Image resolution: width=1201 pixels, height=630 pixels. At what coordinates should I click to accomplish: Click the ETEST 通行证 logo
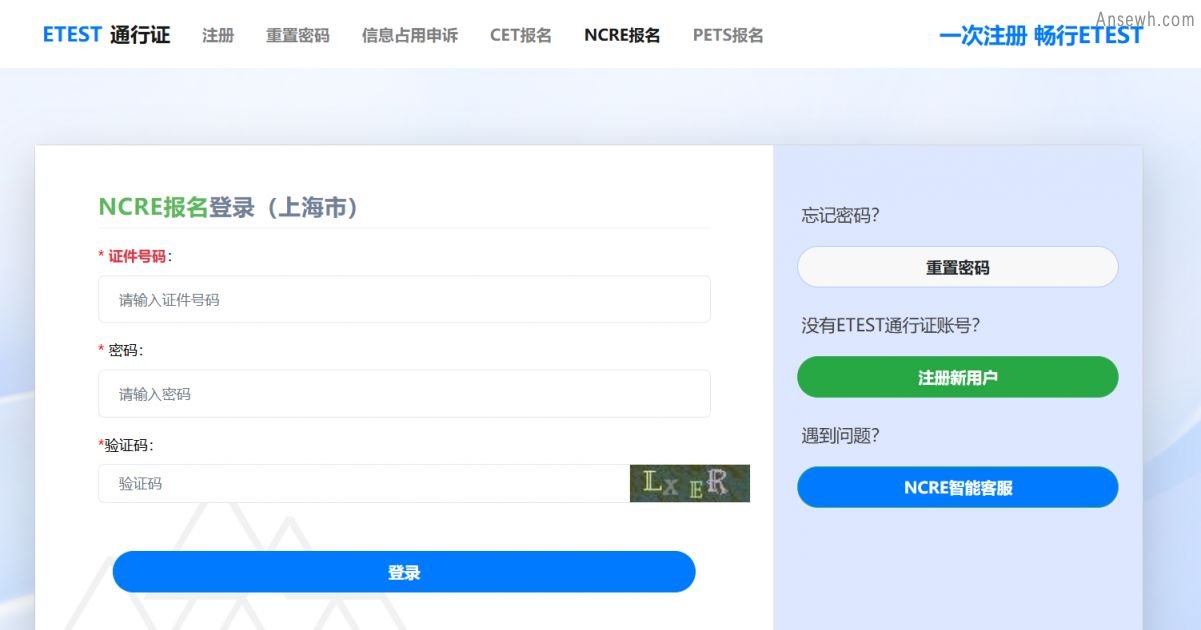105,33
